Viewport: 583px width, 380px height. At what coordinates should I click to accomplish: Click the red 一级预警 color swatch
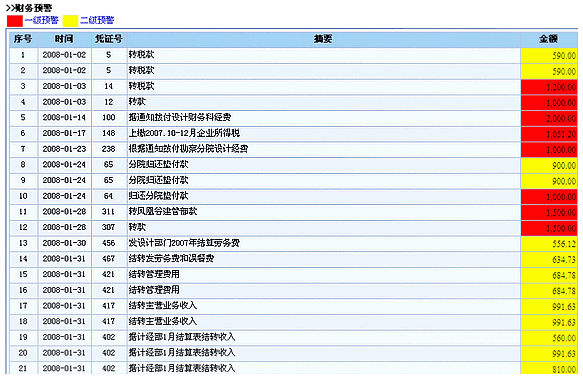click(x=15, y=21)
